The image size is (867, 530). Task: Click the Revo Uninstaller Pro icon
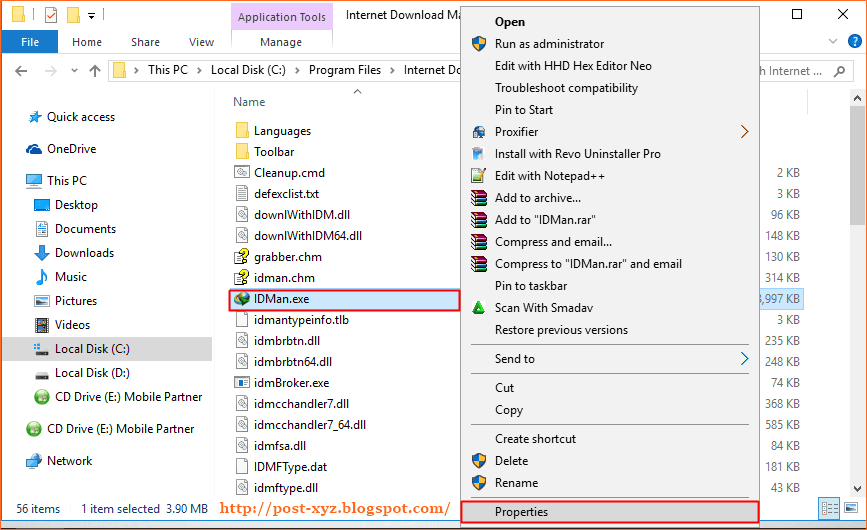(478, 154)
